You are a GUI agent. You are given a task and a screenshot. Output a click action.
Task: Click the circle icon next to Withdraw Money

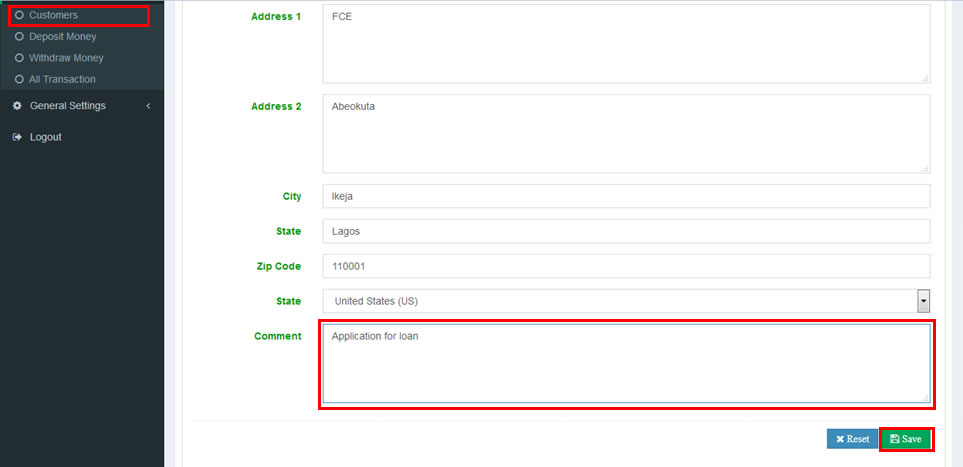tap(19, 58)
